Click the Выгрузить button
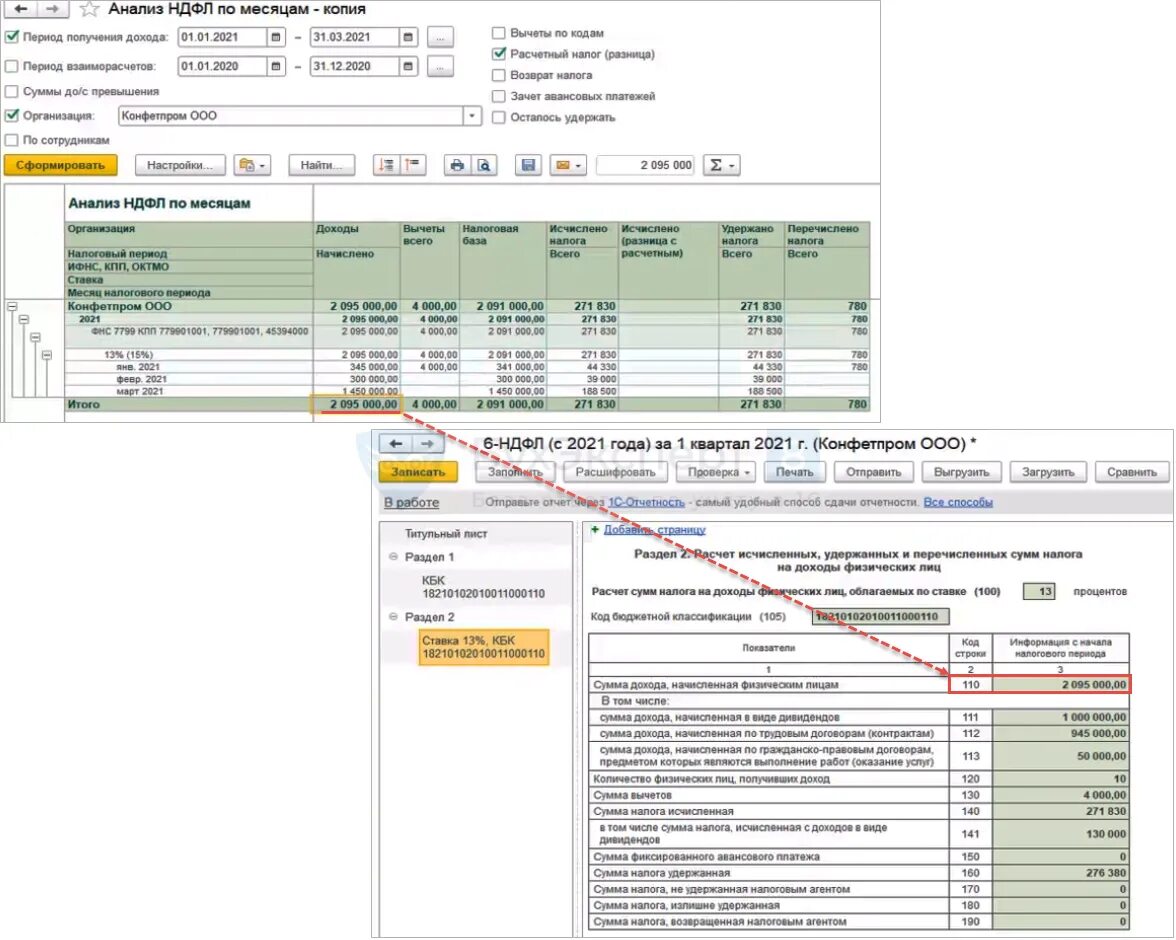The image size is (1176, 940). pos(962,472)
